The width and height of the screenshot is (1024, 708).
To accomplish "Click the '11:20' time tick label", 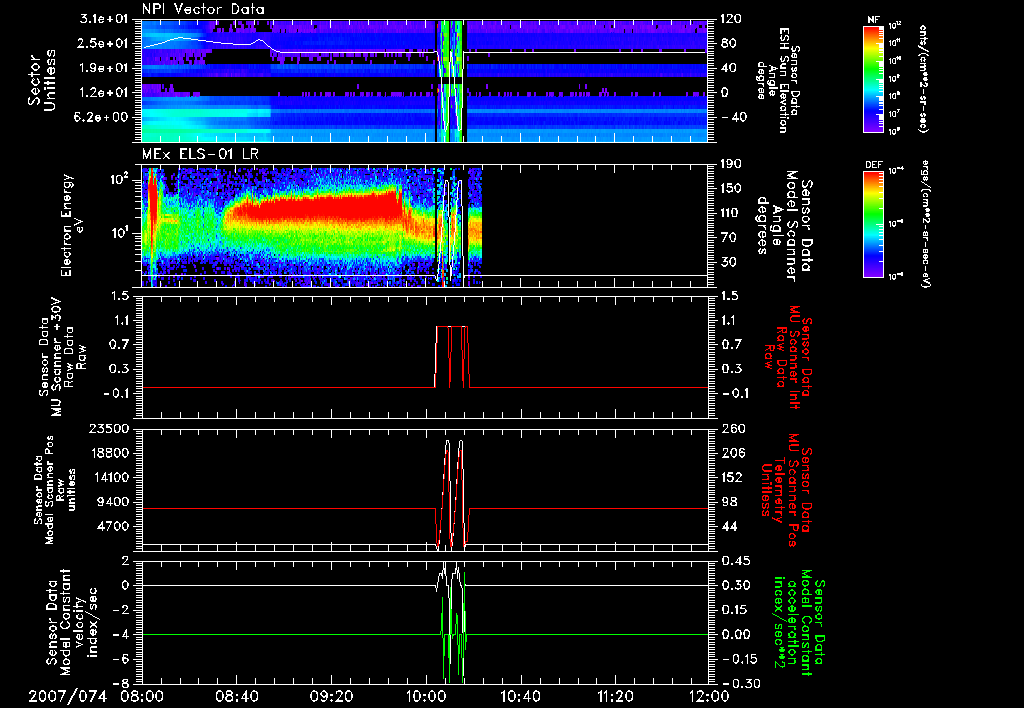I will tap(615, 697).
